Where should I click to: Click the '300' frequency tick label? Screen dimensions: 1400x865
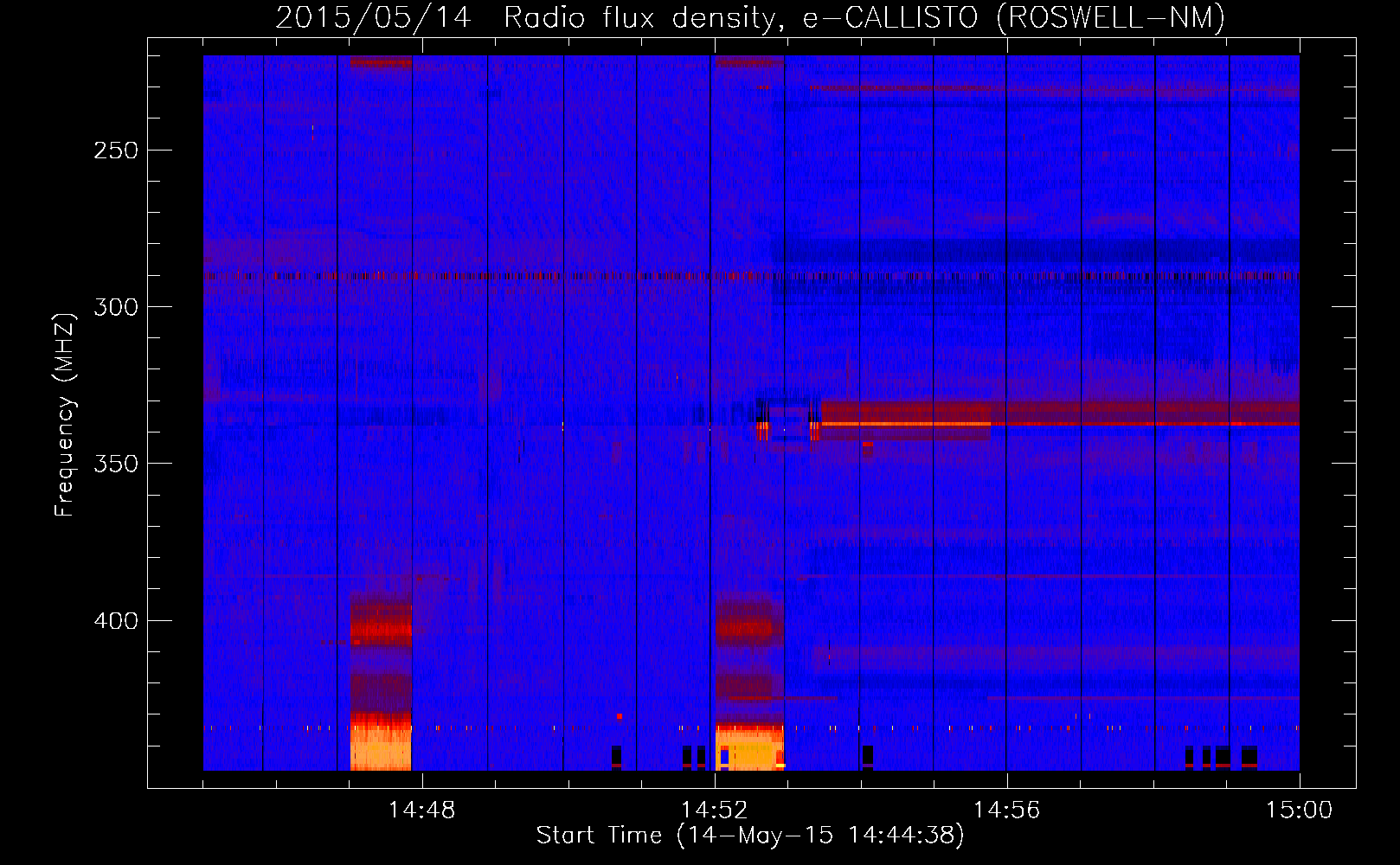click(116, 307)
